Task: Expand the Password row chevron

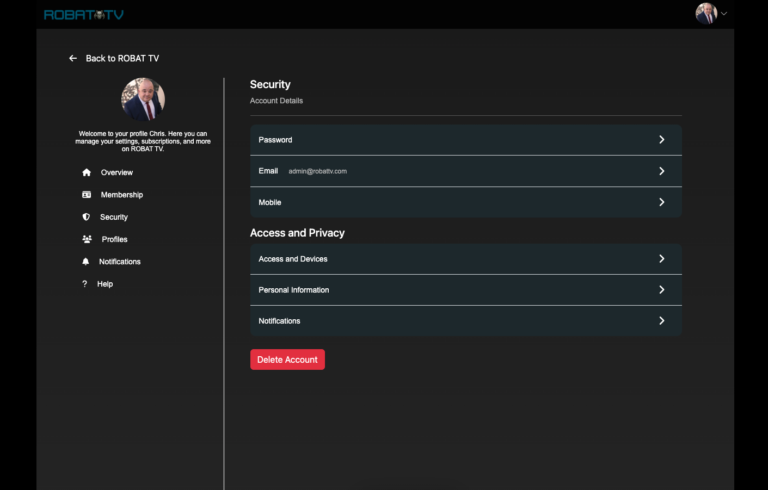Action: pyautogui.click(x=662, y=140)
